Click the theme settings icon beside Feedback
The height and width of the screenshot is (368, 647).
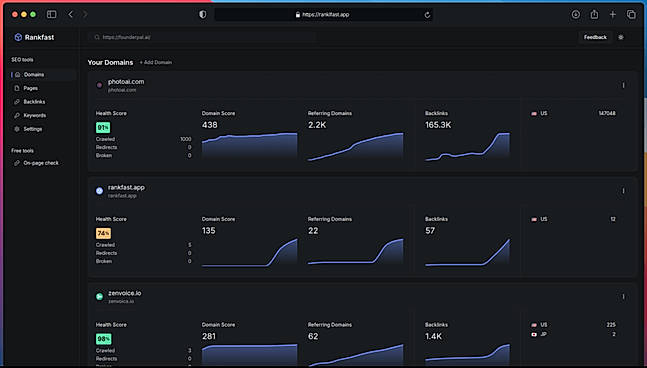[x=621, y=37]
